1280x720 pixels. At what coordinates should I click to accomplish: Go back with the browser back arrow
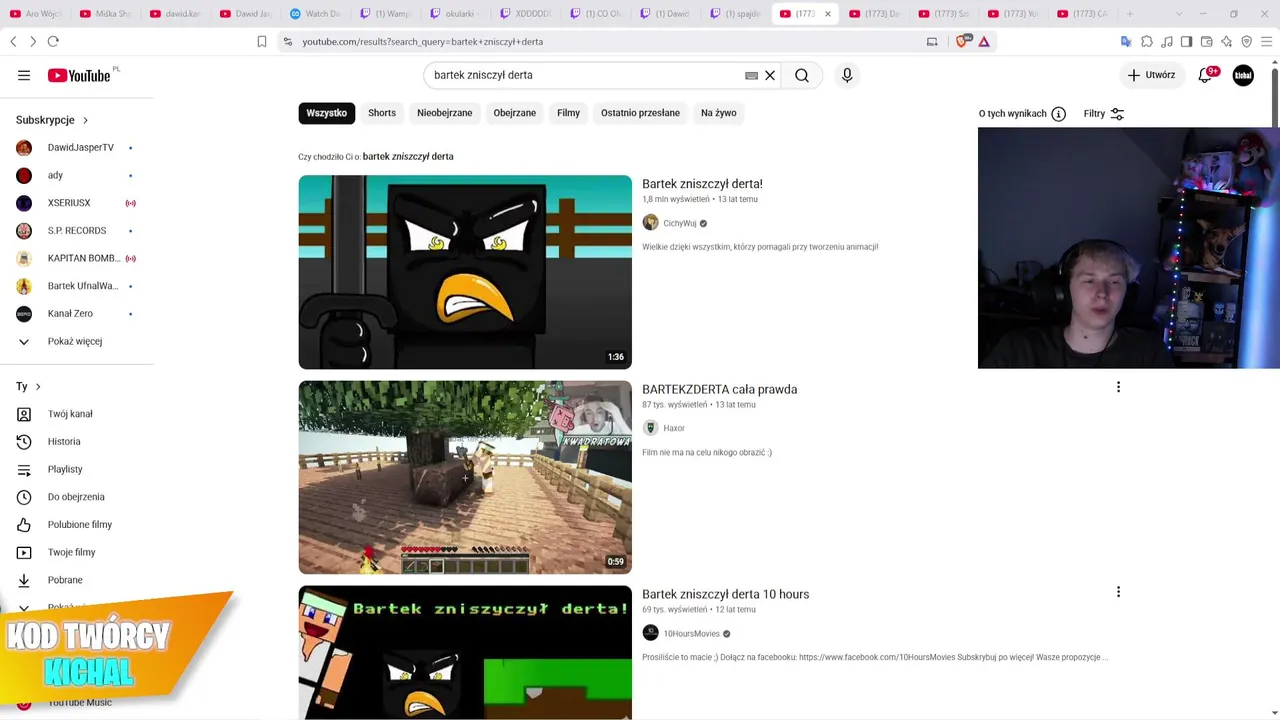pos(13,41)
